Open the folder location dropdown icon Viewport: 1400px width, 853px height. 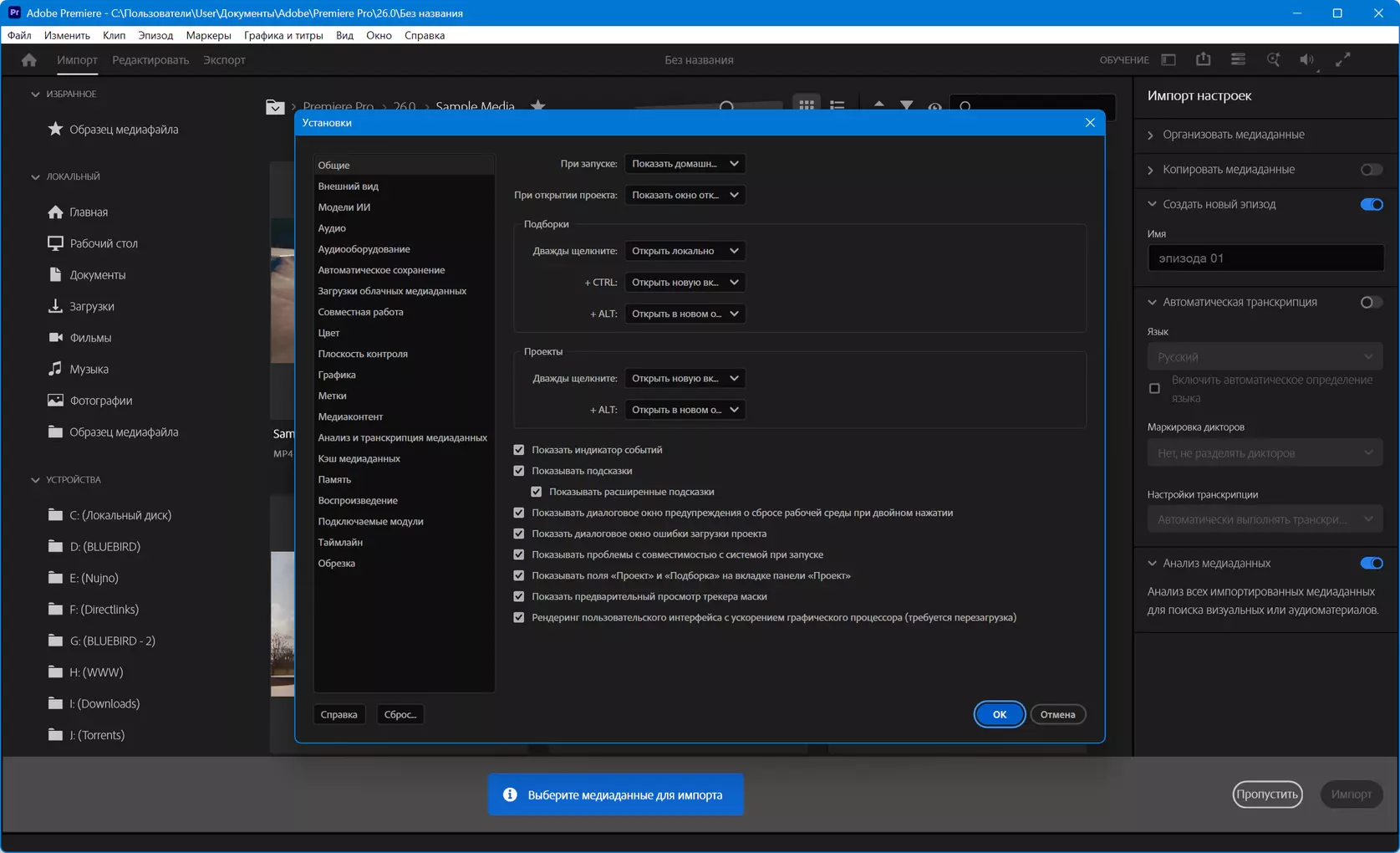tap(275, 106)
